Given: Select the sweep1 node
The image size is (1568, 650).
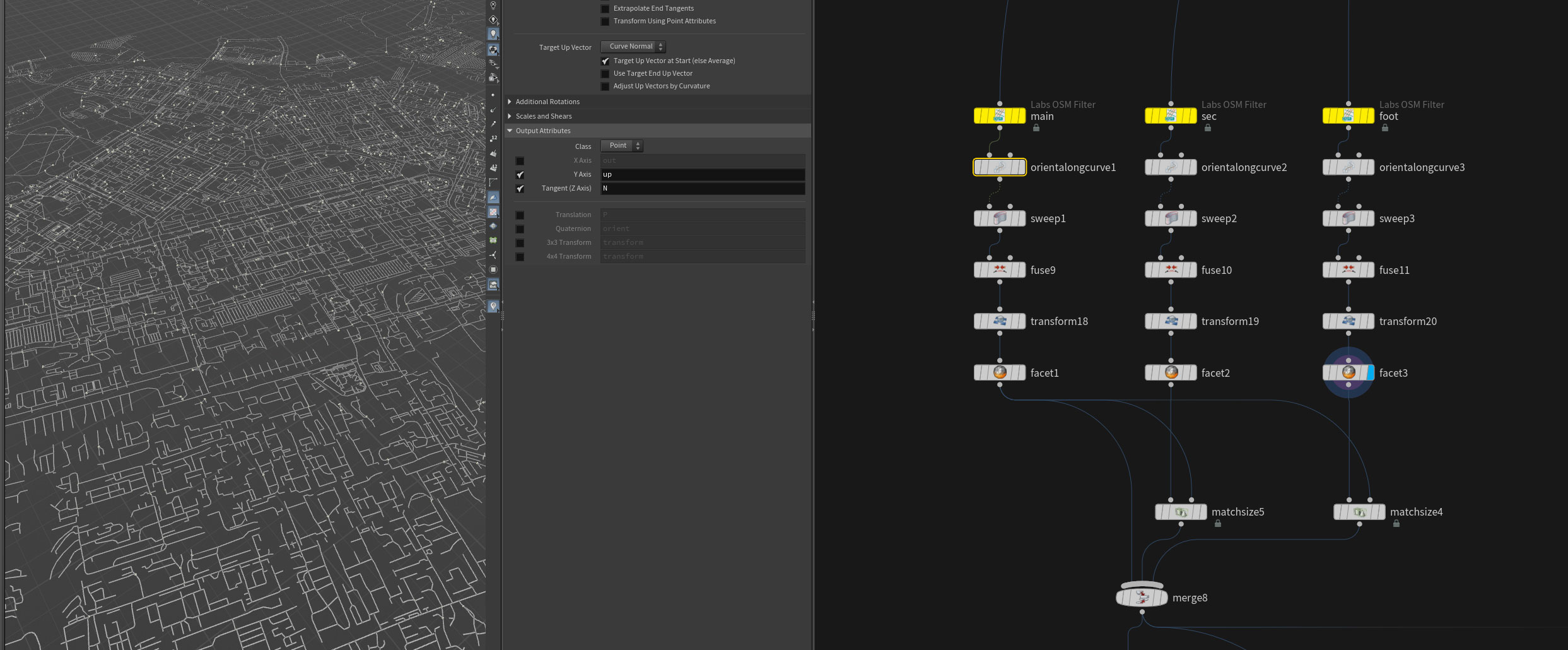Looking at the screenshot, I should 1000,218.
